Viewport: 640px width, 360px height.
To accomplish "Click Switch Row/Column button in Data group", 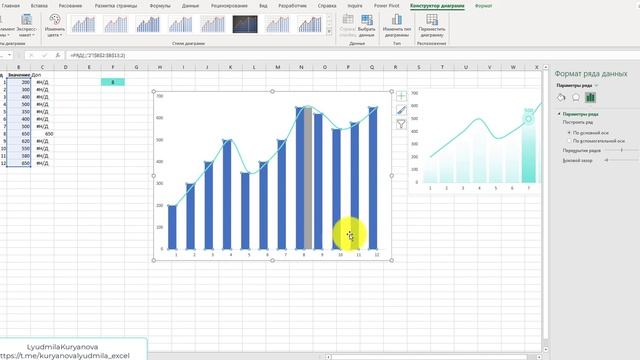I will click(348, 25).
